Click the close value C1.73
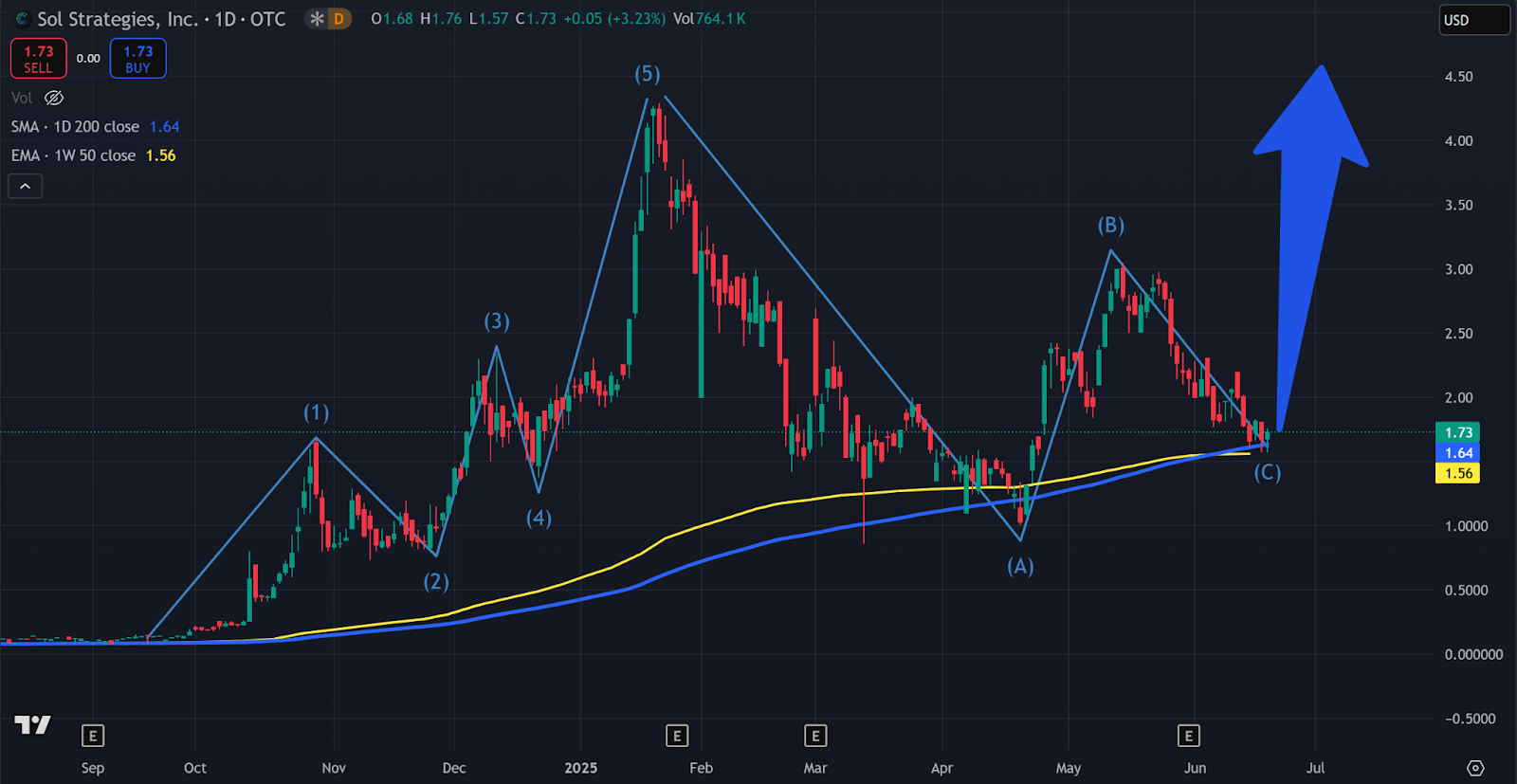 (536, 19)
